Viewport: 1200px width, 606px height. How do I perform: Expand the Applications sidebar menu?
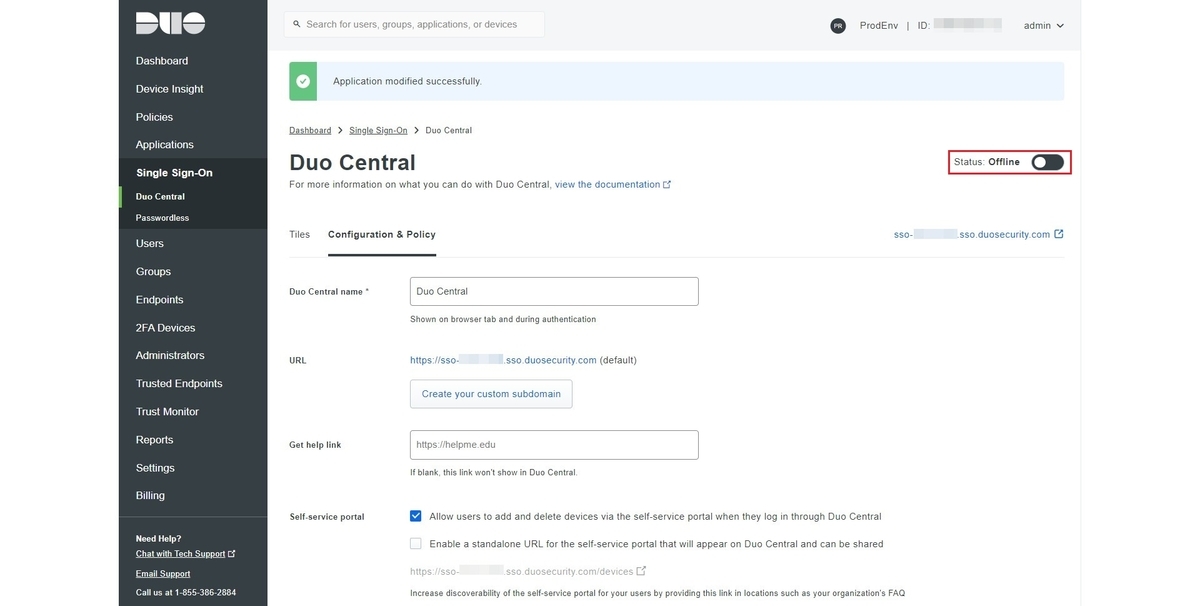point(165,145)
